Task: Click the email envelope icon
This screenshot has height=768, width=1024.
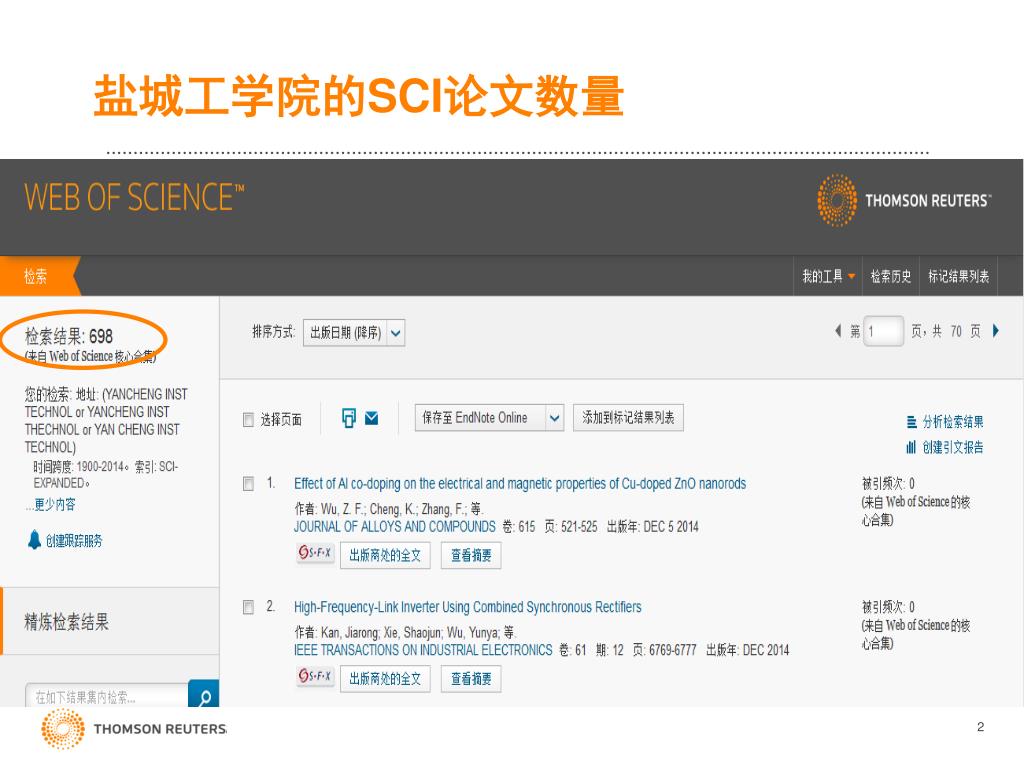Action: pyautogui.click(x=372, y=418)
